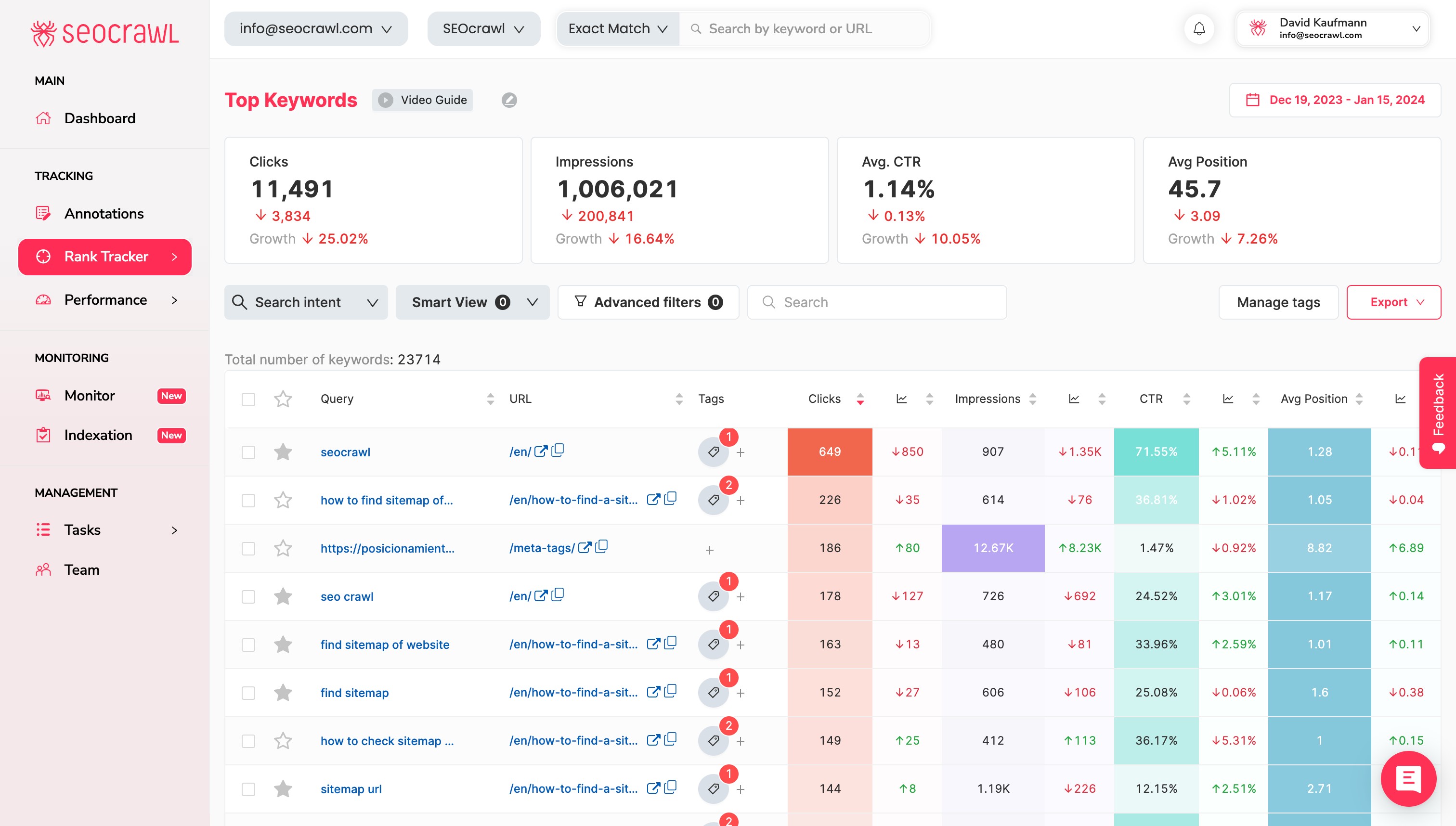This screenshot has height=826, width=1456.
Task: Open the Search intent dropdown
Action: 306,302
